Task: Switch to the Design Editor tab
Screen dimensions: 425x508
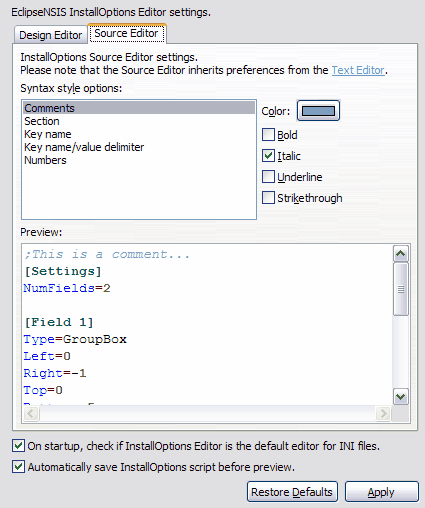Action: [x=51, y=35]
